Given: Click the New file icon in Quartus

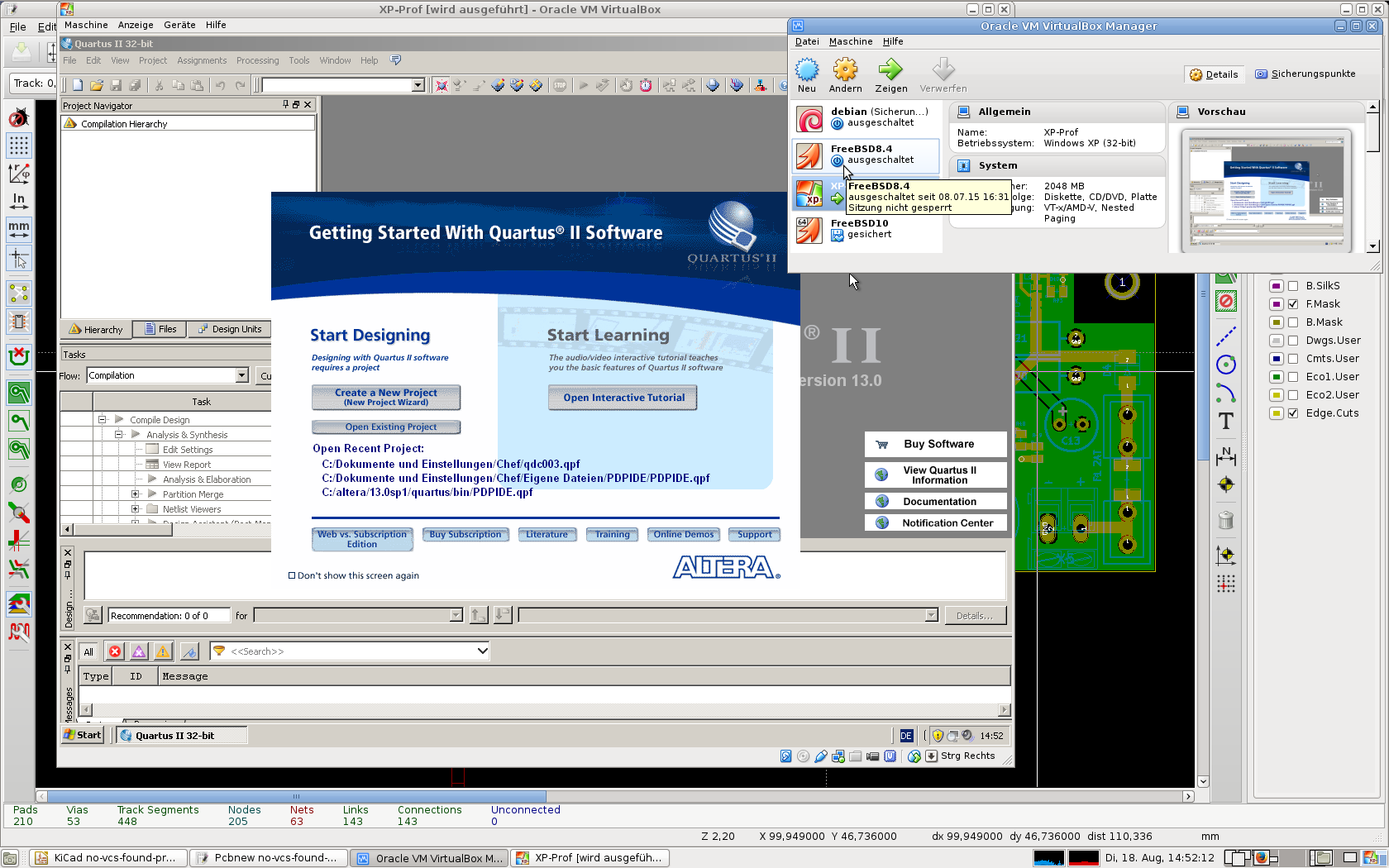Looking at the screenshot, I should point(78,85).
